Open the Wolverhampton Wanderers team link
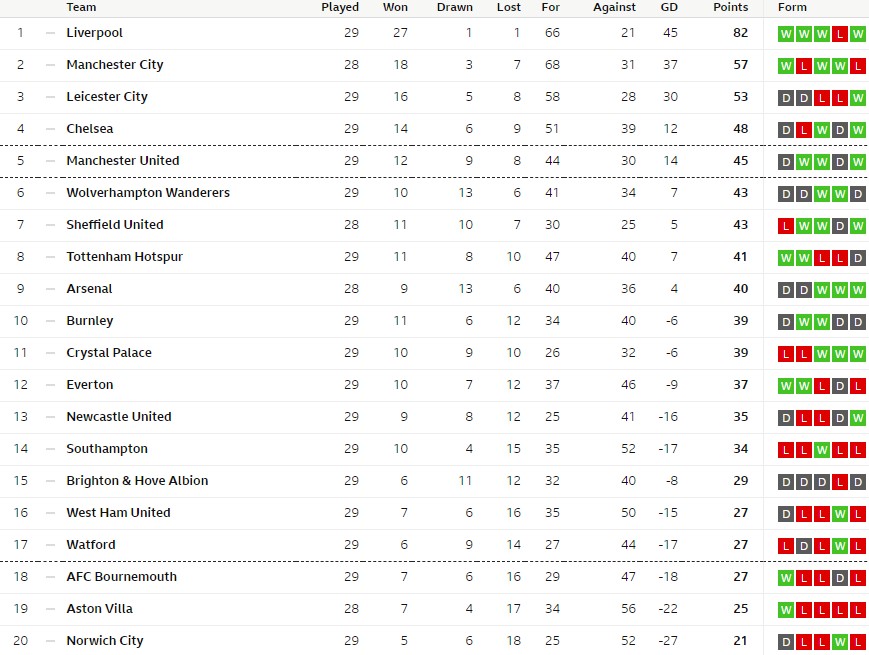Image resolution: width=869 pixels, height=655 pixels. coord(148,193)
